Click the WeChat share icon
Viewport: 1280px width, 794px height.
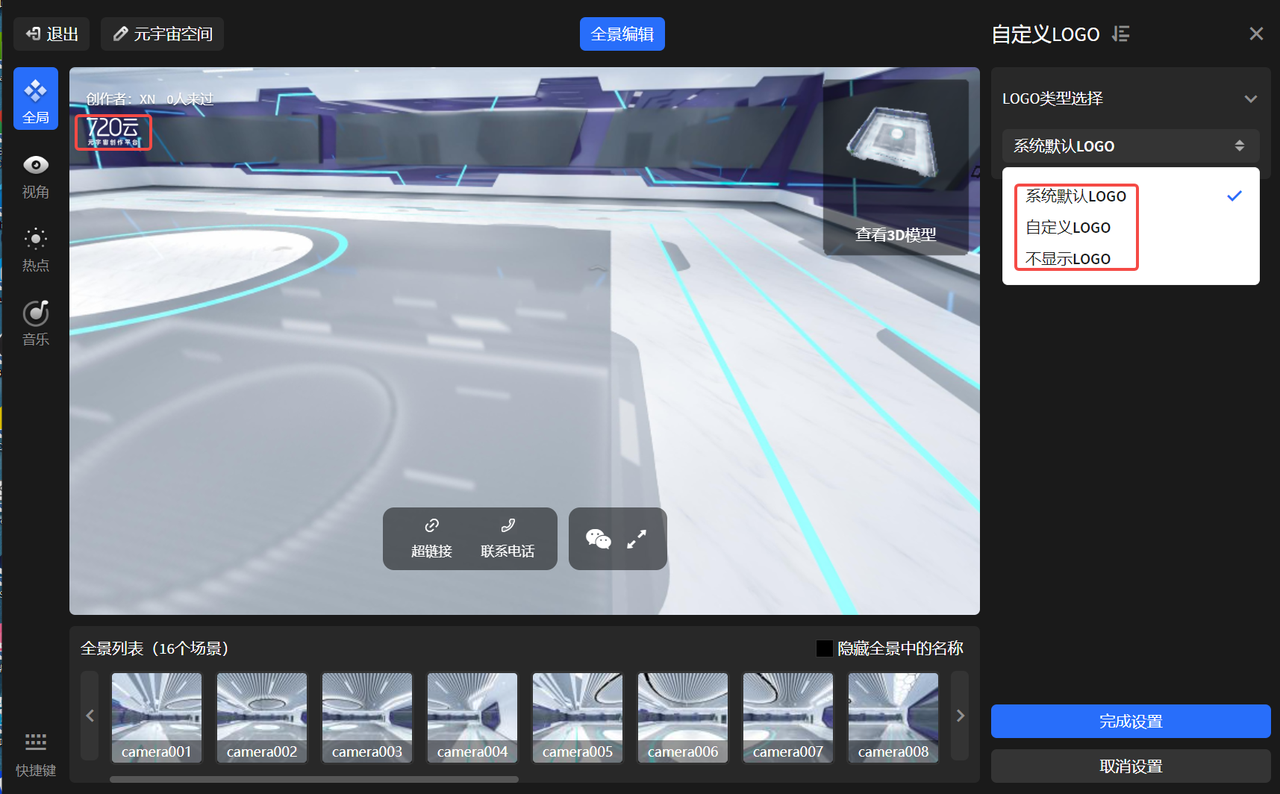(598, 539)
